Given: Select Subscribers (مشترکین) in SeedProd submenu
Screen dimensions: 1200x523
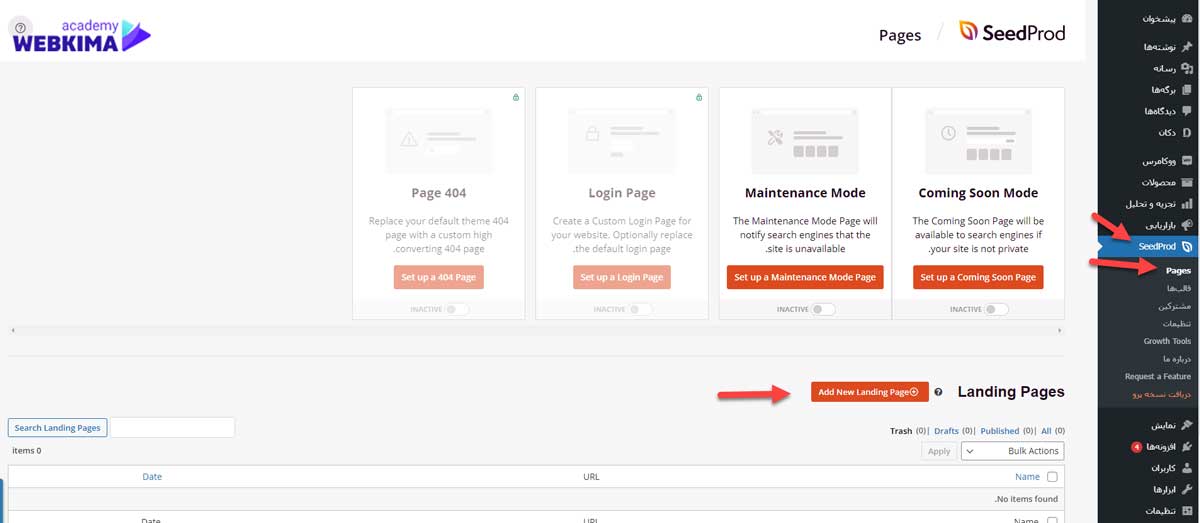Looking at the screenshot, I should (1177, 306).
